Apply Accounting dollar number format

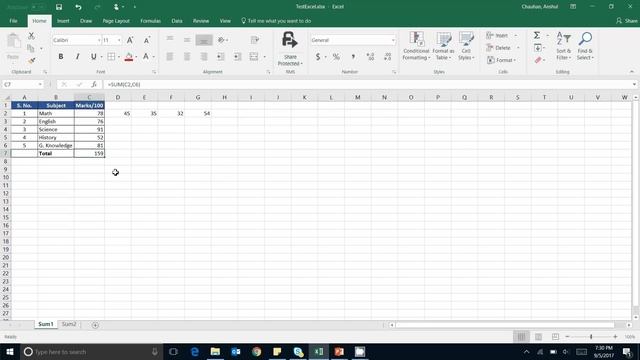pos(318,57)
